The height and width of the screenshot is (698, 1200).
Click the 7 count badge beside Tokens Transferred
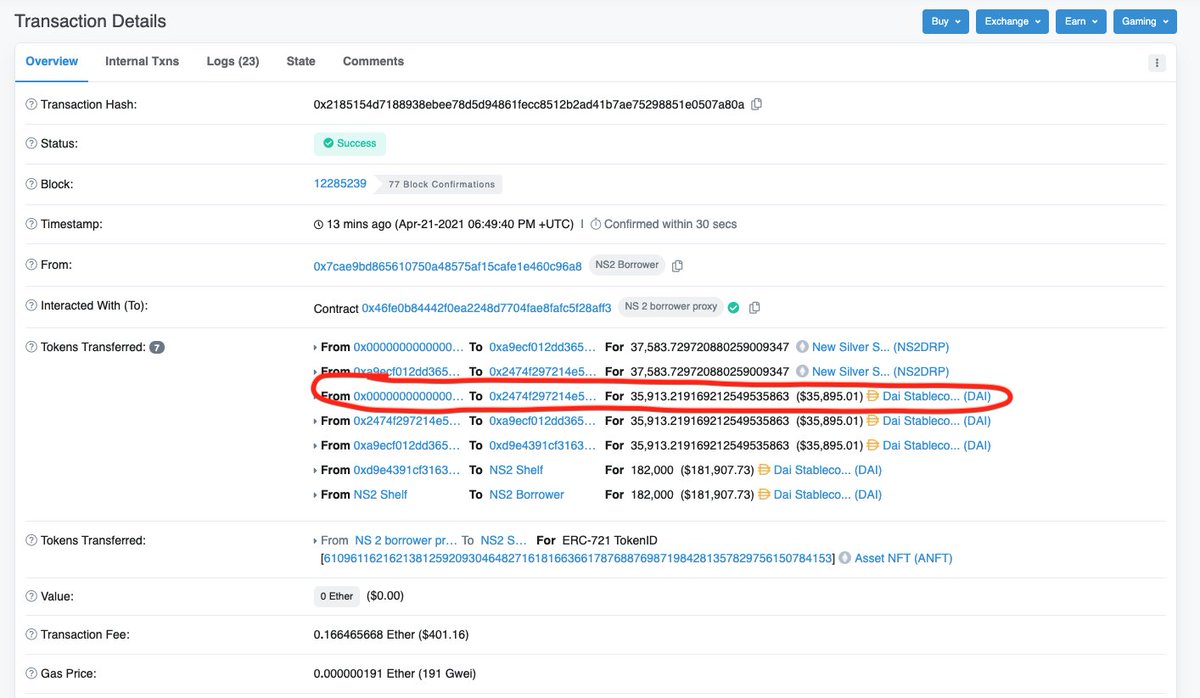coord(157,348)
